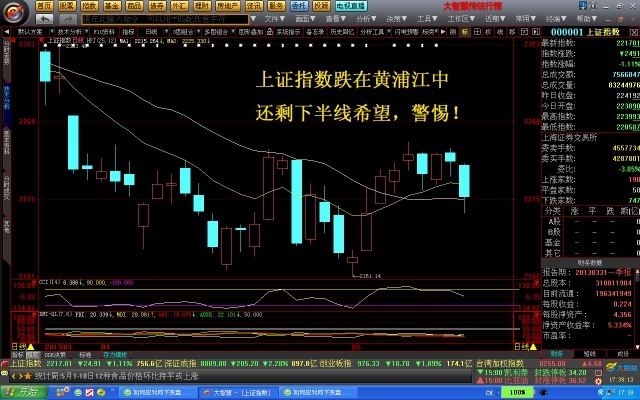Click the back arrow navigation button
This screenshot has width=640, height=400.
tap(45, 19)
